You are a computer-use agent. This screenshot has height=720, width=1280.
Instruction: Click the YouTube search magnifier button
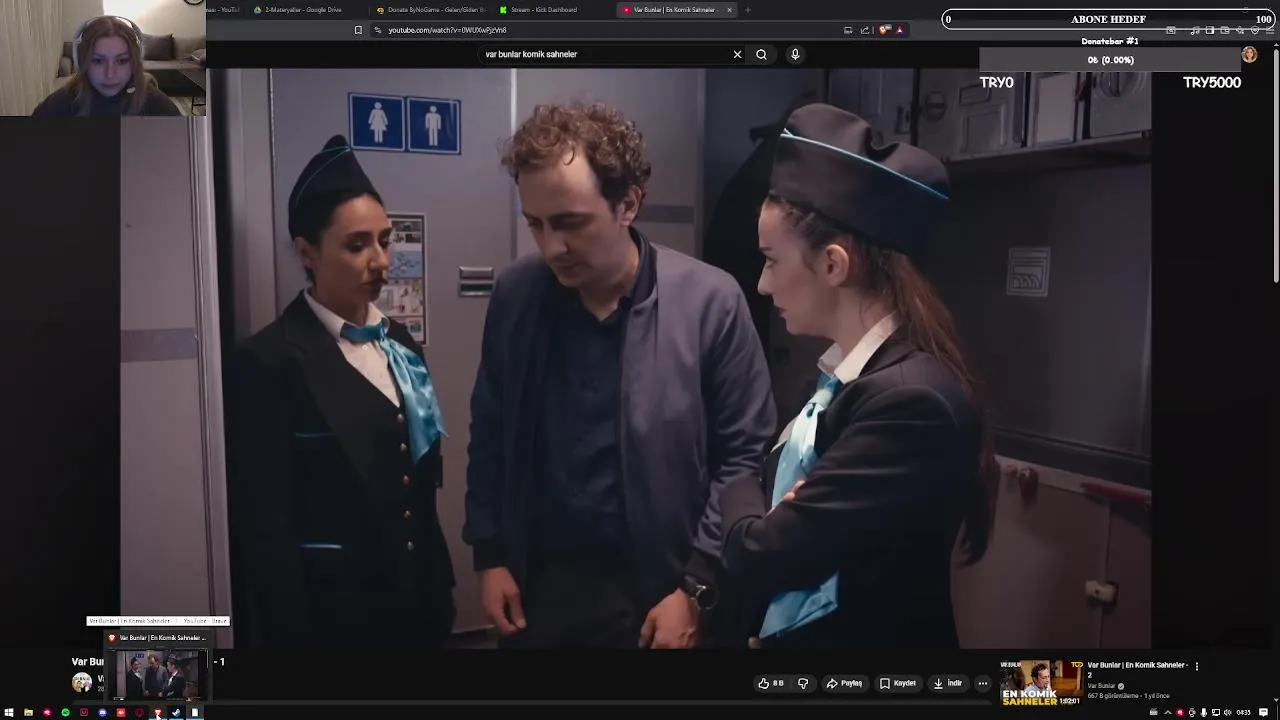coord(761,54)
